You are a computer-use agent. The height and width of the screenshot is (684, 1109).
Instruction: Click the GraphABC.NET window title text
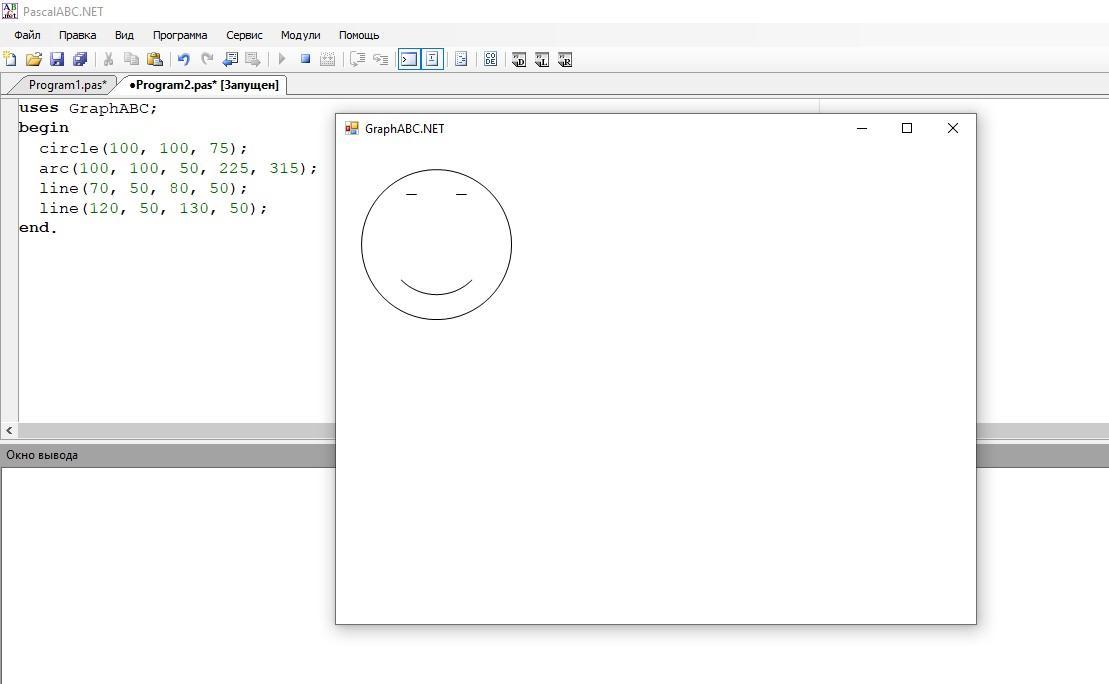405,129
